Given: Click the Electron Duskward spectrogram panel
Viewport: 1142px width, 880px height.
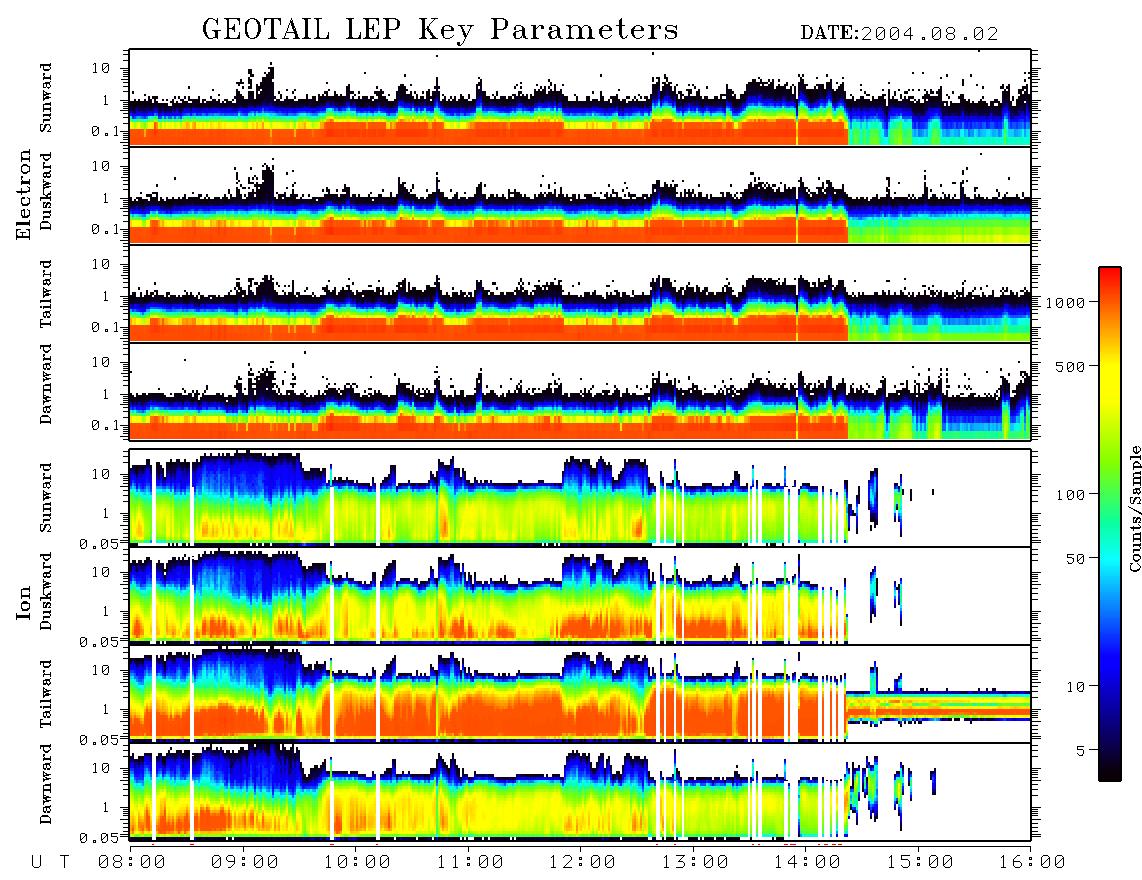Looking at the screenshot, I should point(580,195).
